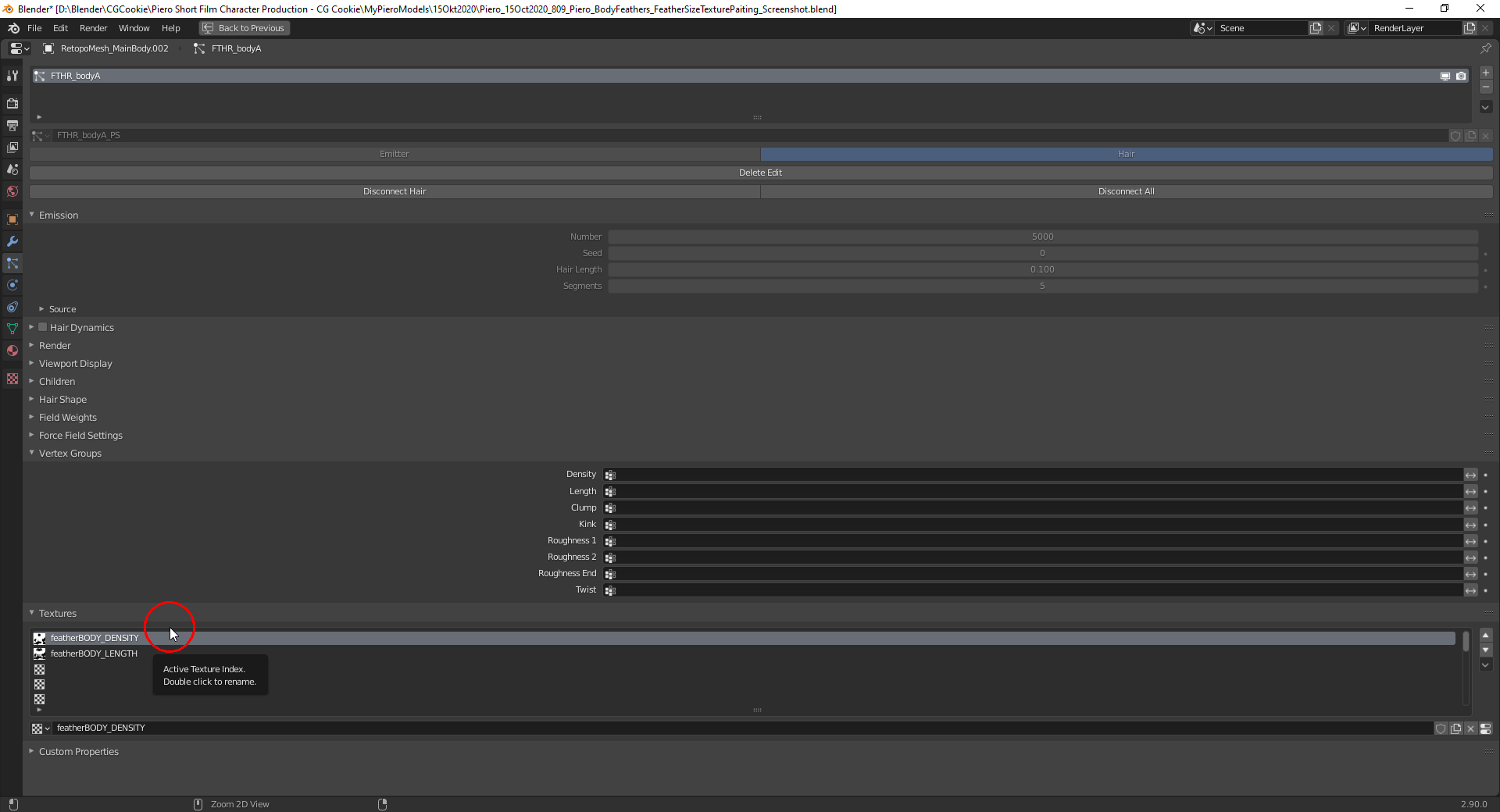Open the Active Tool settings tab
Image resolution: width=1500 pixels, height=812 pixels.
(12, 76)
